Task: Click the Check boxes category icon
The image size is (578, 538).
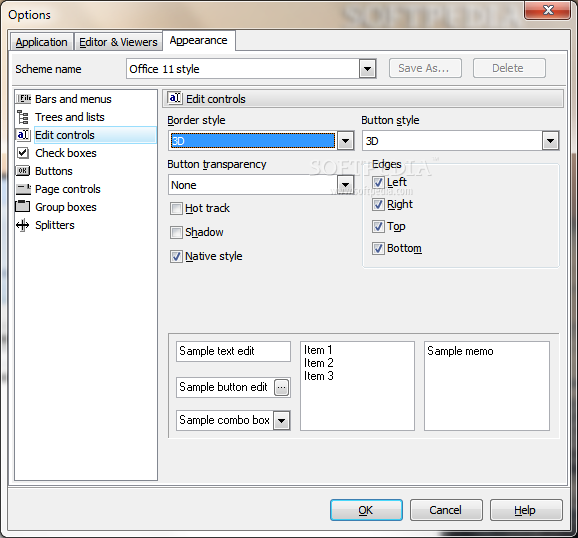Action: tap(23, 153)
